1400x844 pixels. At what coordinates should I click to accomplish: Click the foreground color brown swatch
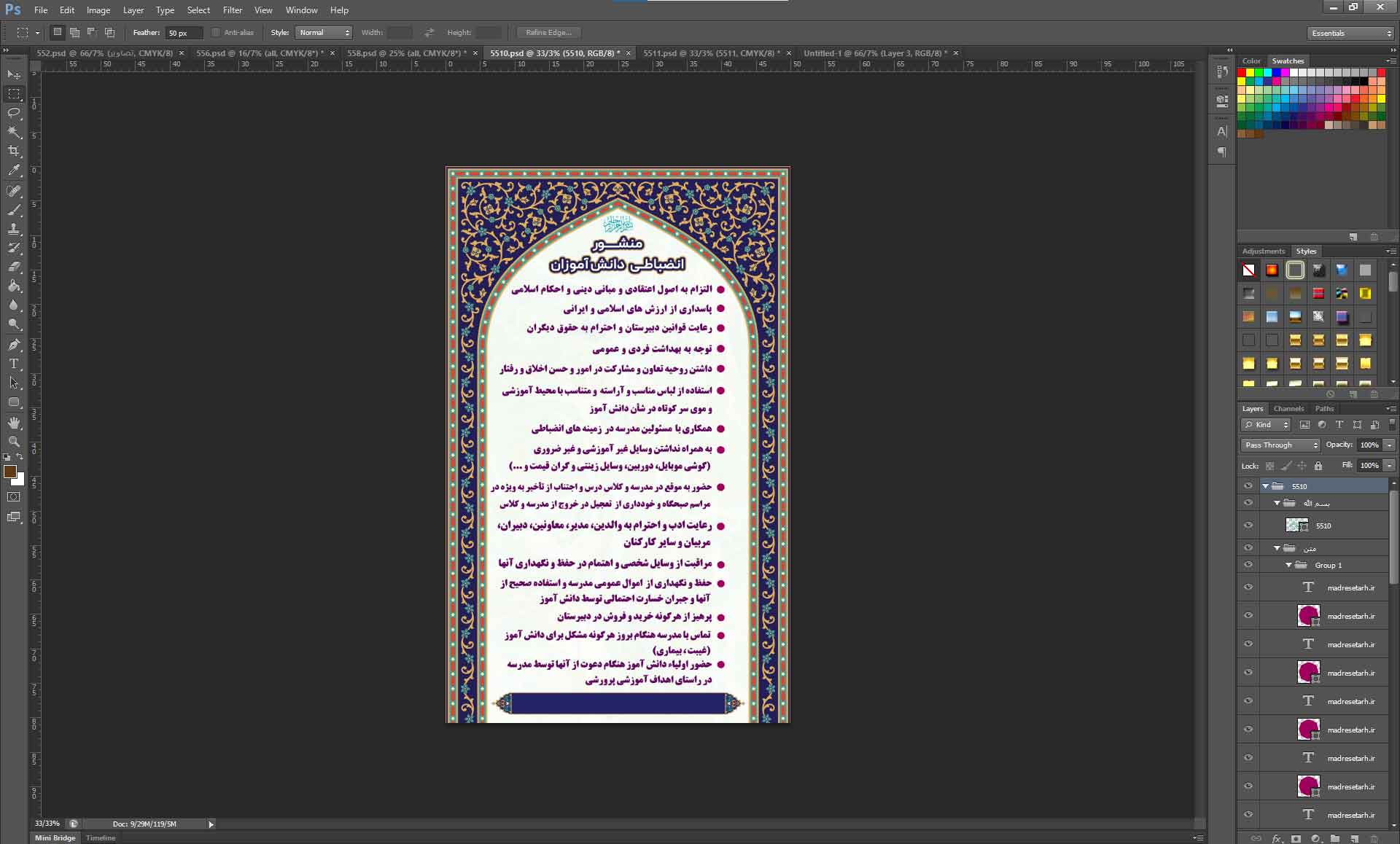(10, 472)
